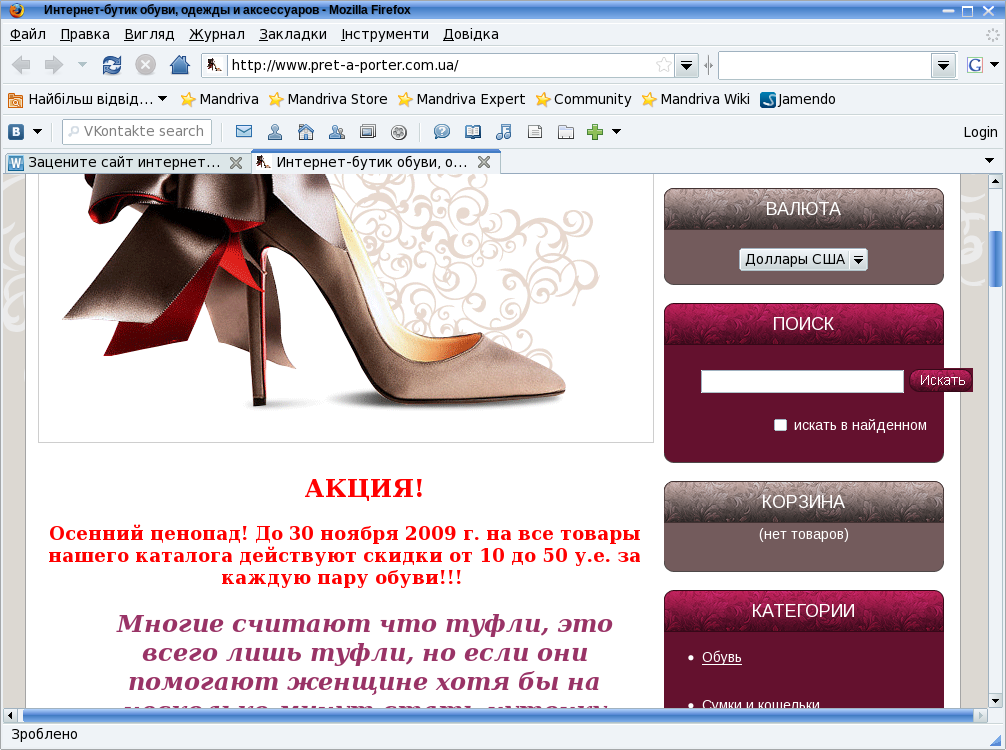This screenshot has height=750, width=1006.
Task: Close the 'Интернет-бутик обуви' tab
Action: [484, 162]
